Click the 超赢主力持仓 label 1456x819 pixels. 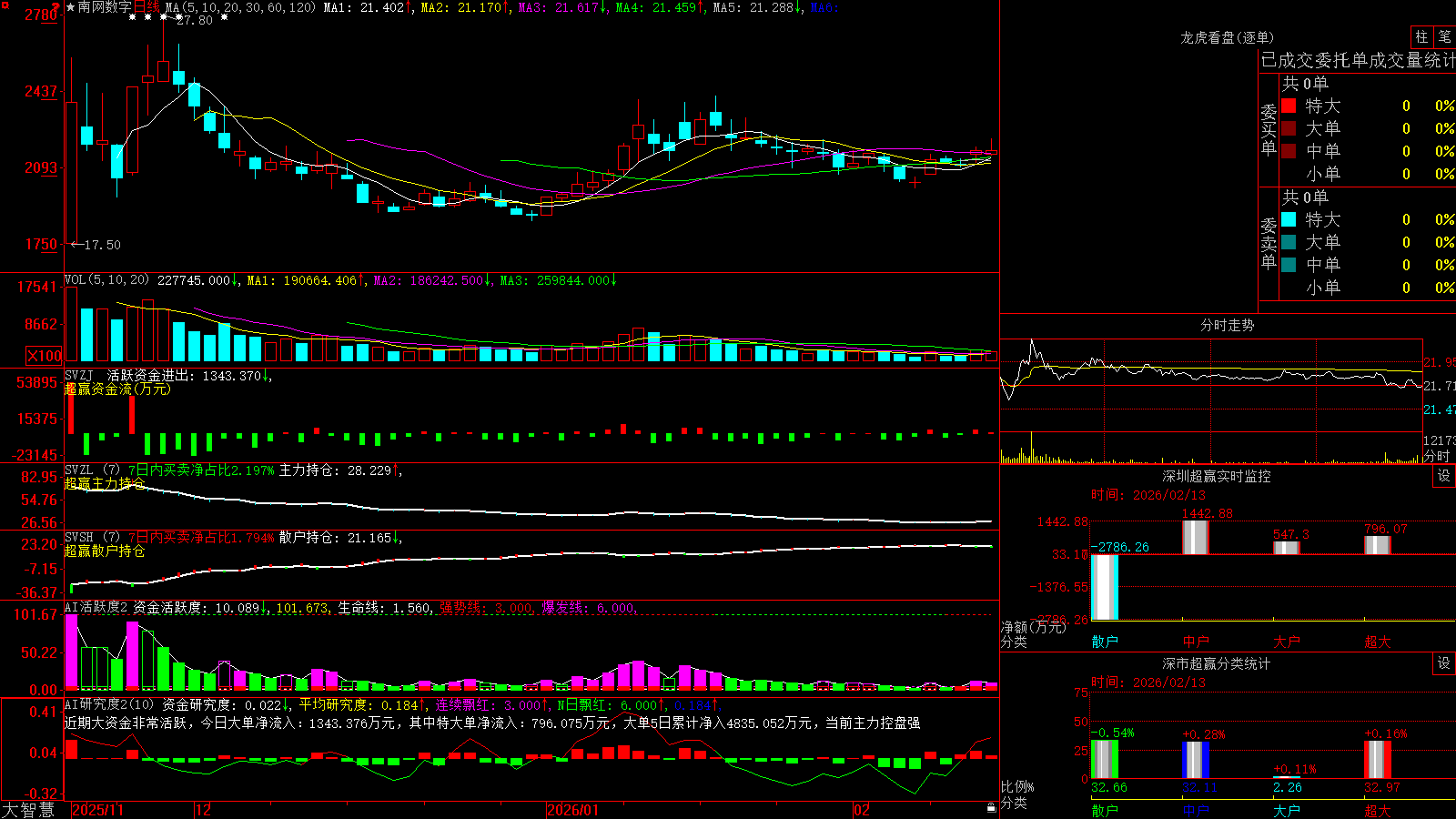[105, 483]
